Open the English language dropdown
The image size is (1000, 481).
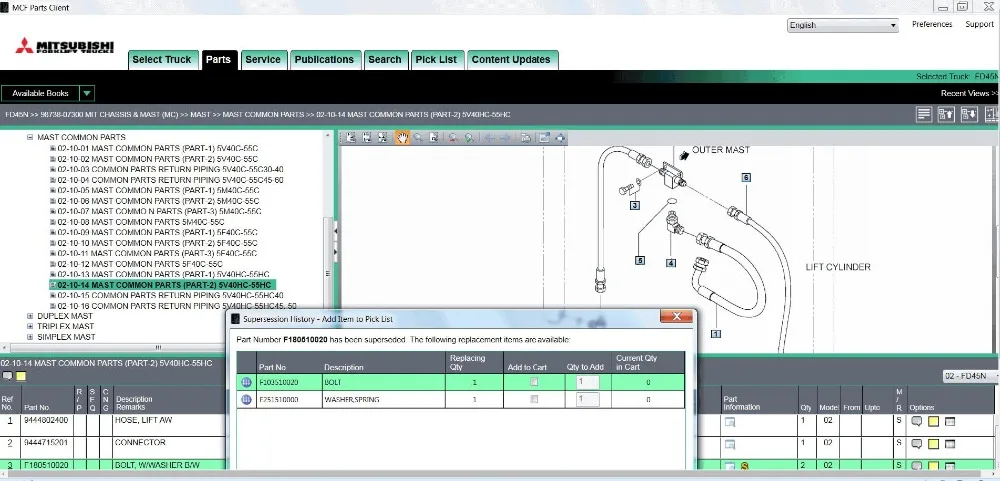coord(842,25)
